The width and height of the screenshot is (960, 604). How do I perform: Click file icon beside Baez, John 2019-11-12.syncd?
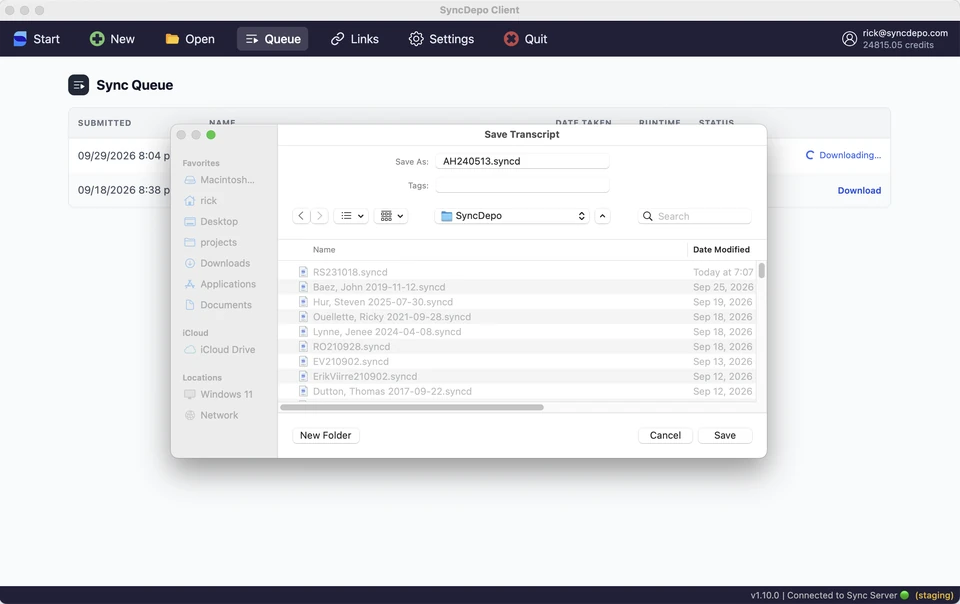[303, 286]
